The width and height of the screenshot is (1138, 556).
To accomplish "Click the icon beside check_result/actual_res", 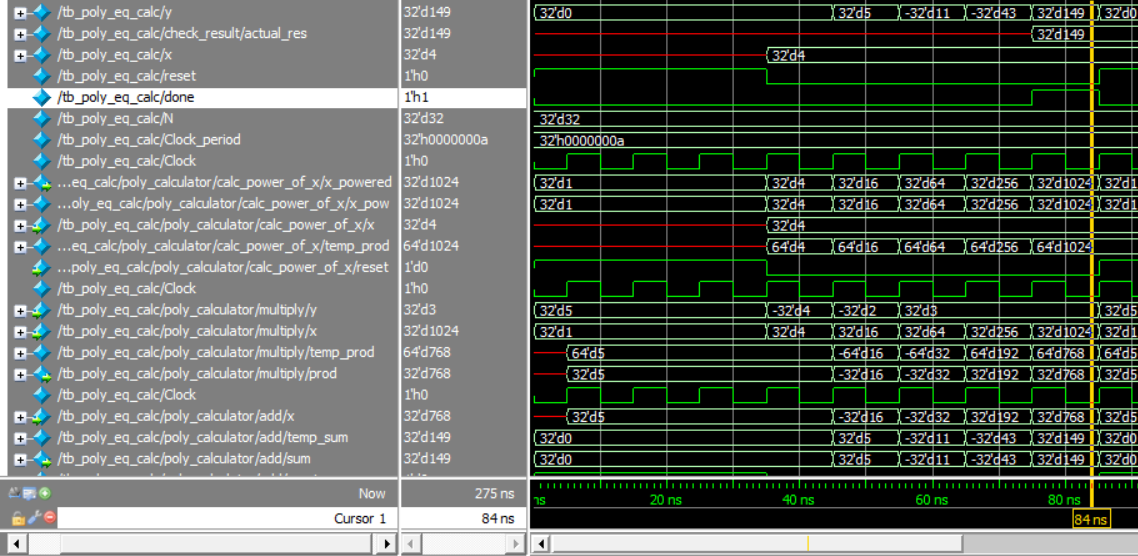I will pos(42,33).
